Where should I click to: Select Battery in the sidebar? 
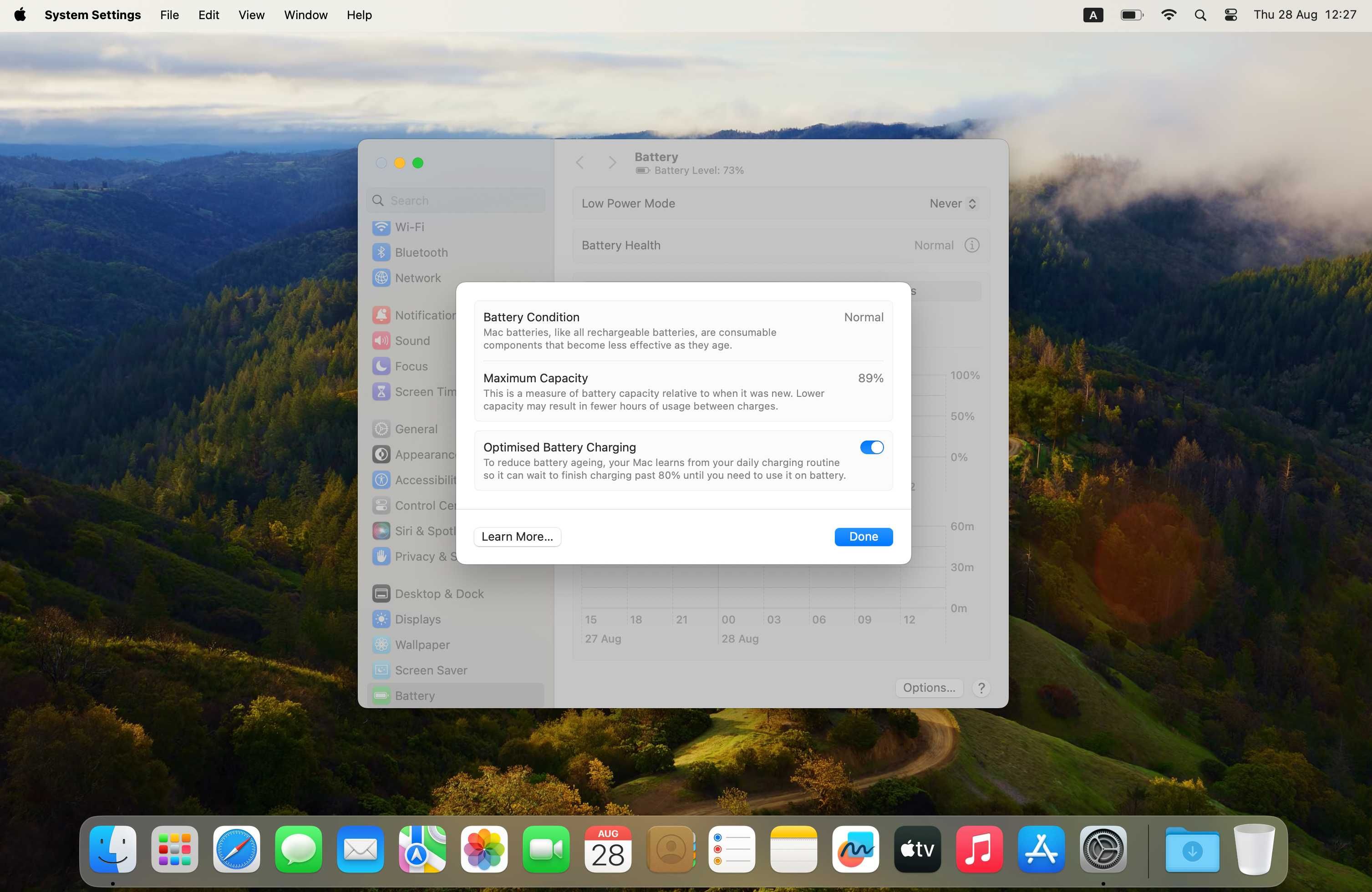(x=455, y=695)
